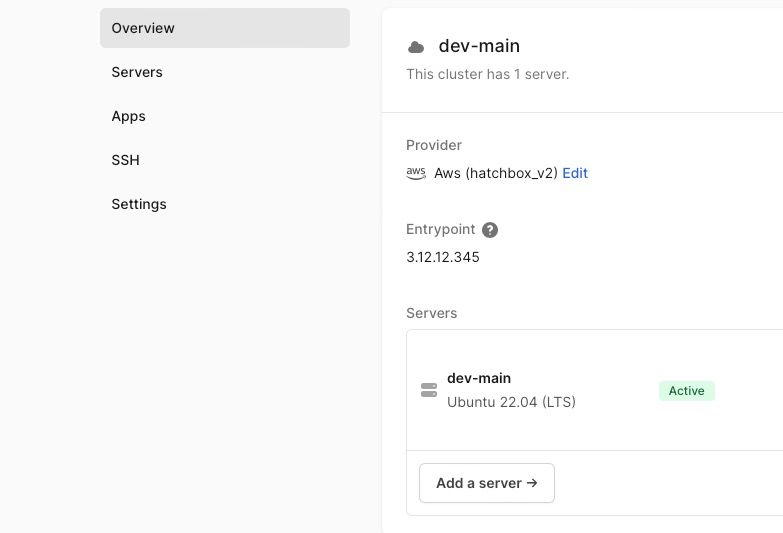This screenshot has width=783, height=533.
Task: Click 'This cluster has 1 server.' text
Action: pyautogui.click(x=487, y=74)
